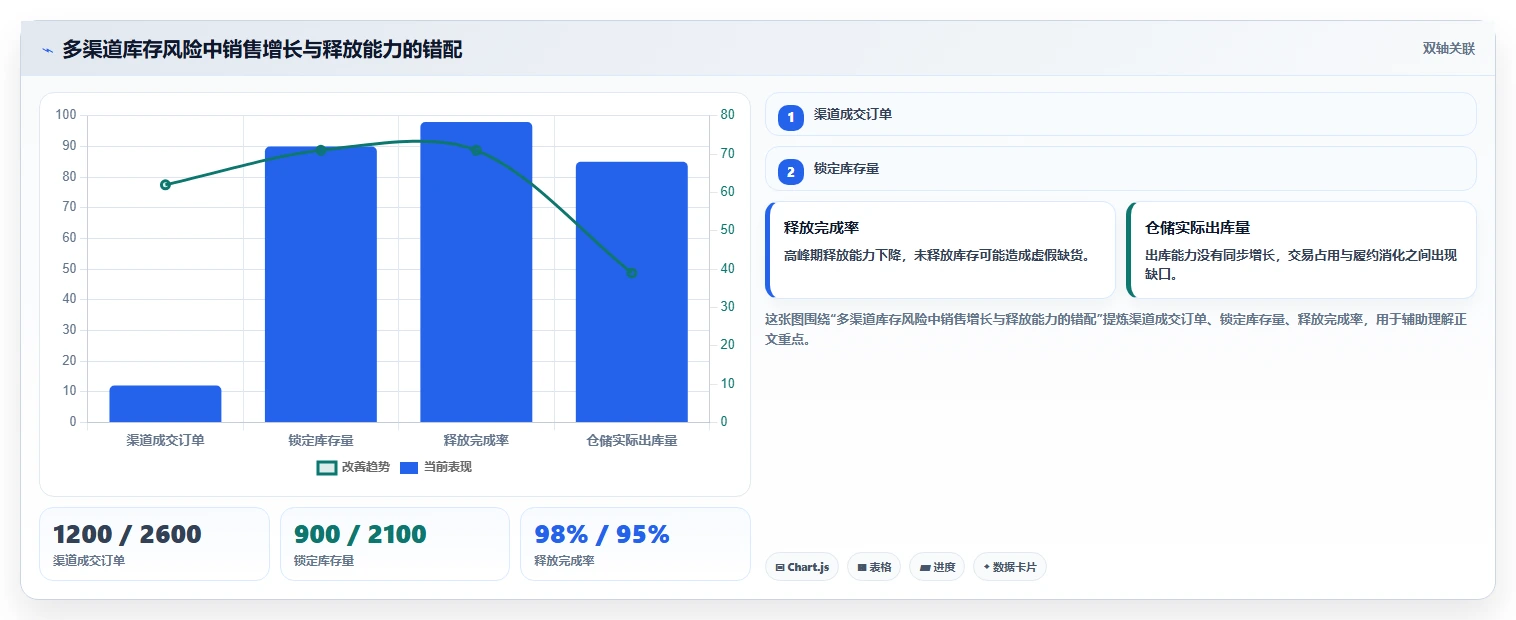
Task: Click the chart title 多渠道库存风险中销售增长与释放能力的错配
Action: [262, 49]
